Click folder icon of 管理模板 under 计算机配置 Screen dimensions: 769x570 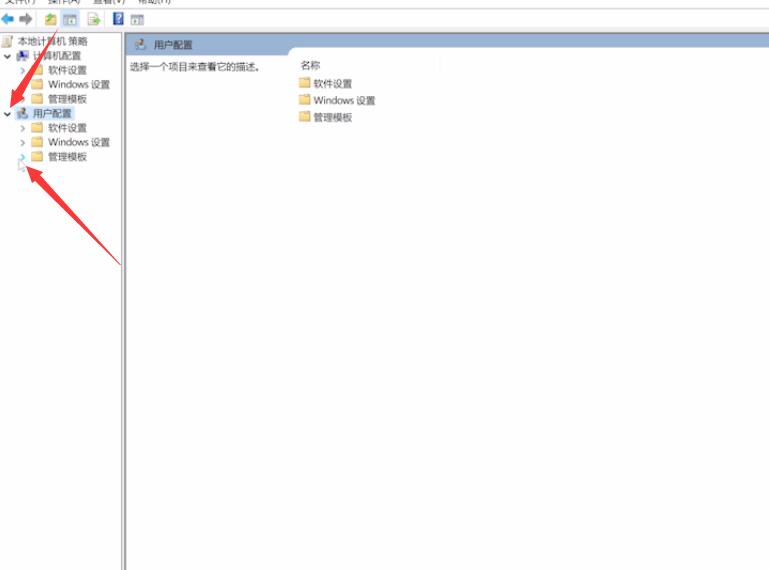coord(37,99)
